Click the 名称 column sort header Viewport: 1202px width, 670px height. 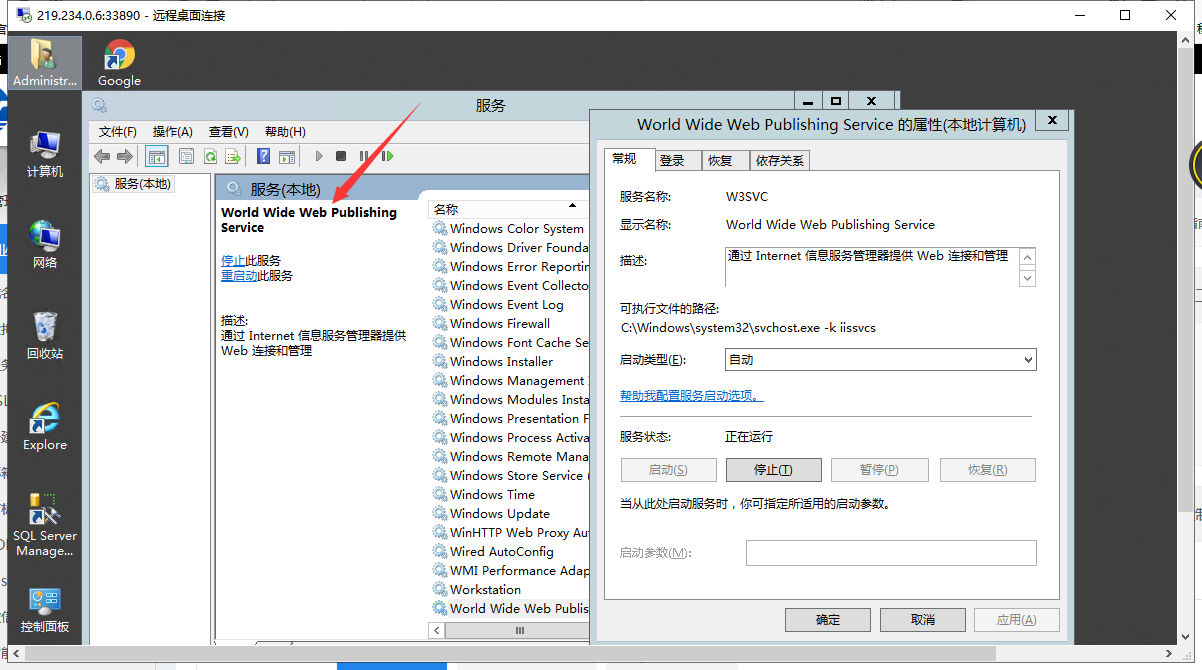point(508,209)
